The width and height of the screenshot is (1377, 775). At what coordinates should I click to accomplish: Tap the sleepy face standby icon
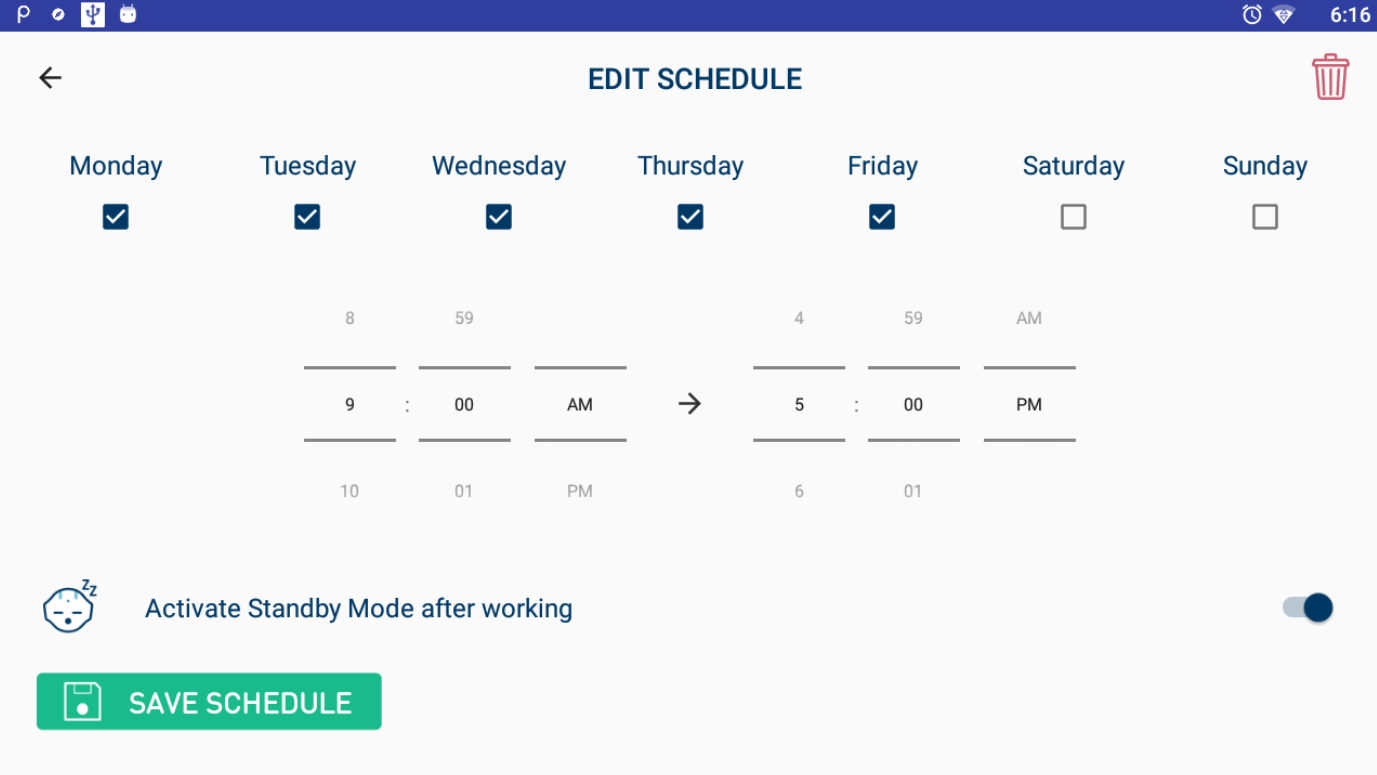70,607
